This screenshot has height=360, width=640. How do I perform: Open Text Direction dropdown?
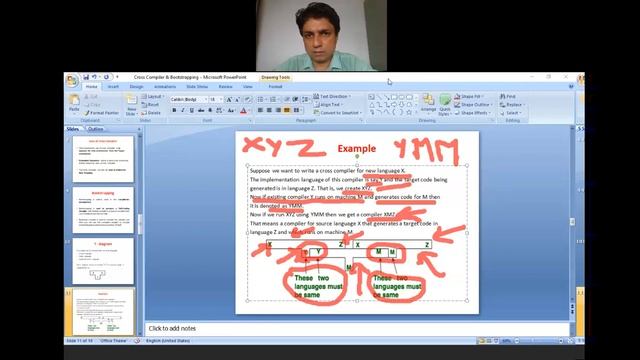pyautogui.click(x=332, y=96)
